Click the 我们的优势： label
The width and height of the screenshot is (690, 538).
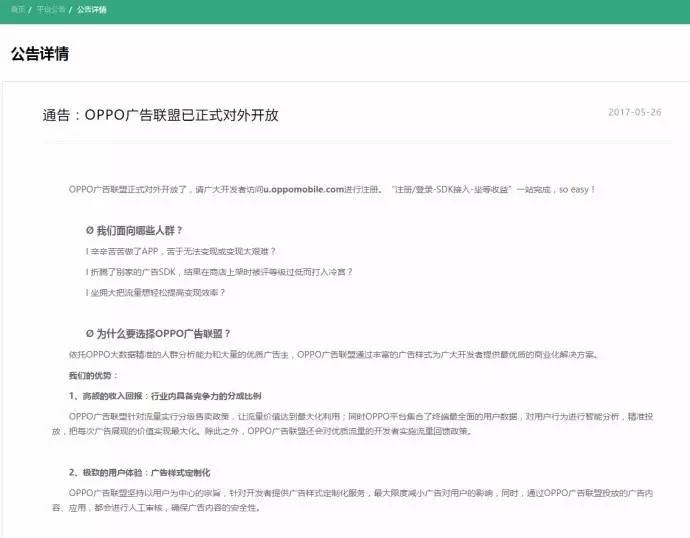[x=93, y=375]
